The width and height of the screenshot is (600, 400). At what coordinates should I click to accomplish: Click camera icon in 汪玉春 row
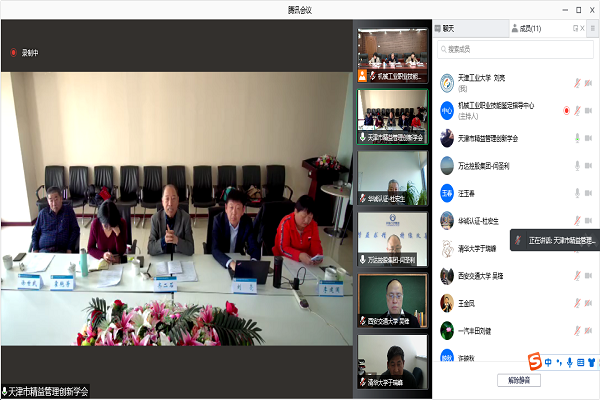click(589, 193)
